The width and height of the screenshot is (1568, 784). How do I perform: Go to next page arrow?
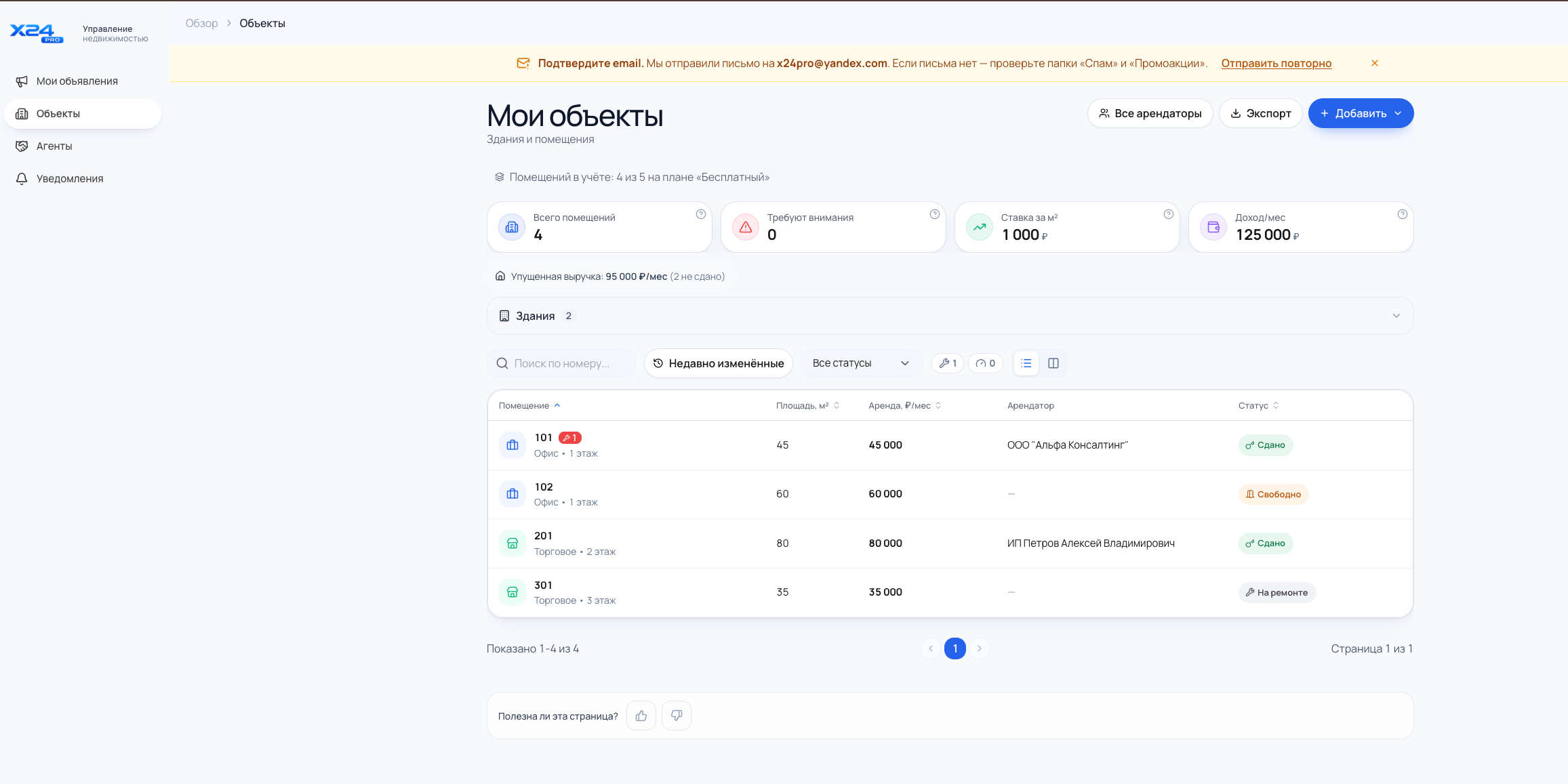point(980,648)
